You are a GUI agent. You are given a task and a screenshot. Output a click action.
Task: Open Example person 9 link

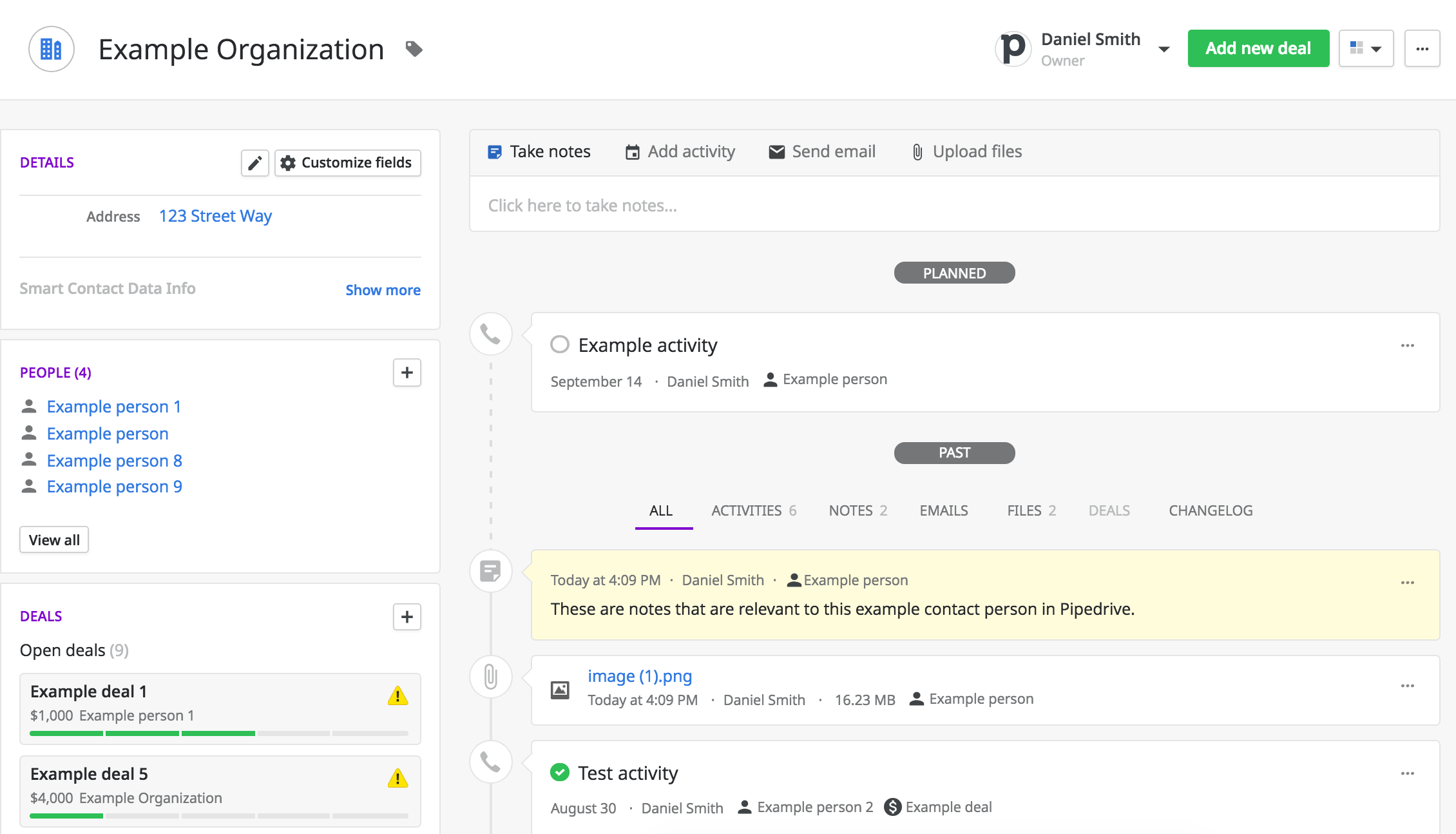(x=115, y=487)
